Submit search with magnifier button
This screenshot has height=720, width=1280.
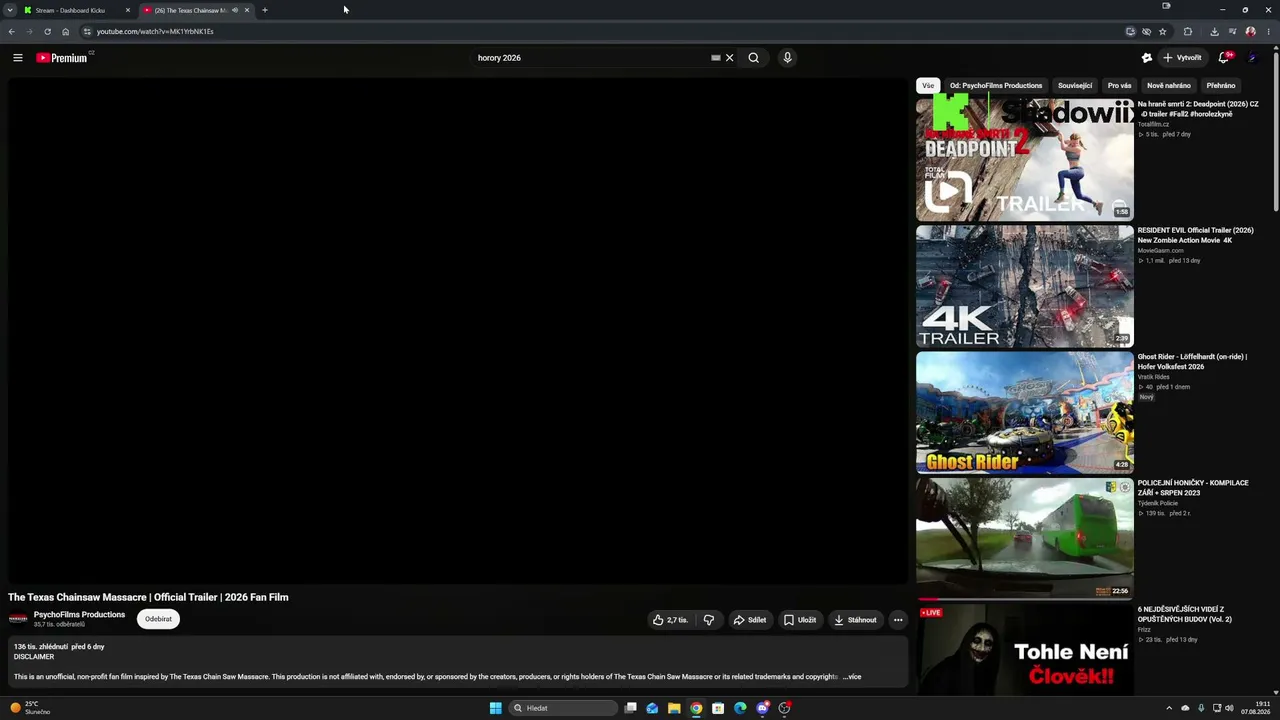(x=754, y=58)
